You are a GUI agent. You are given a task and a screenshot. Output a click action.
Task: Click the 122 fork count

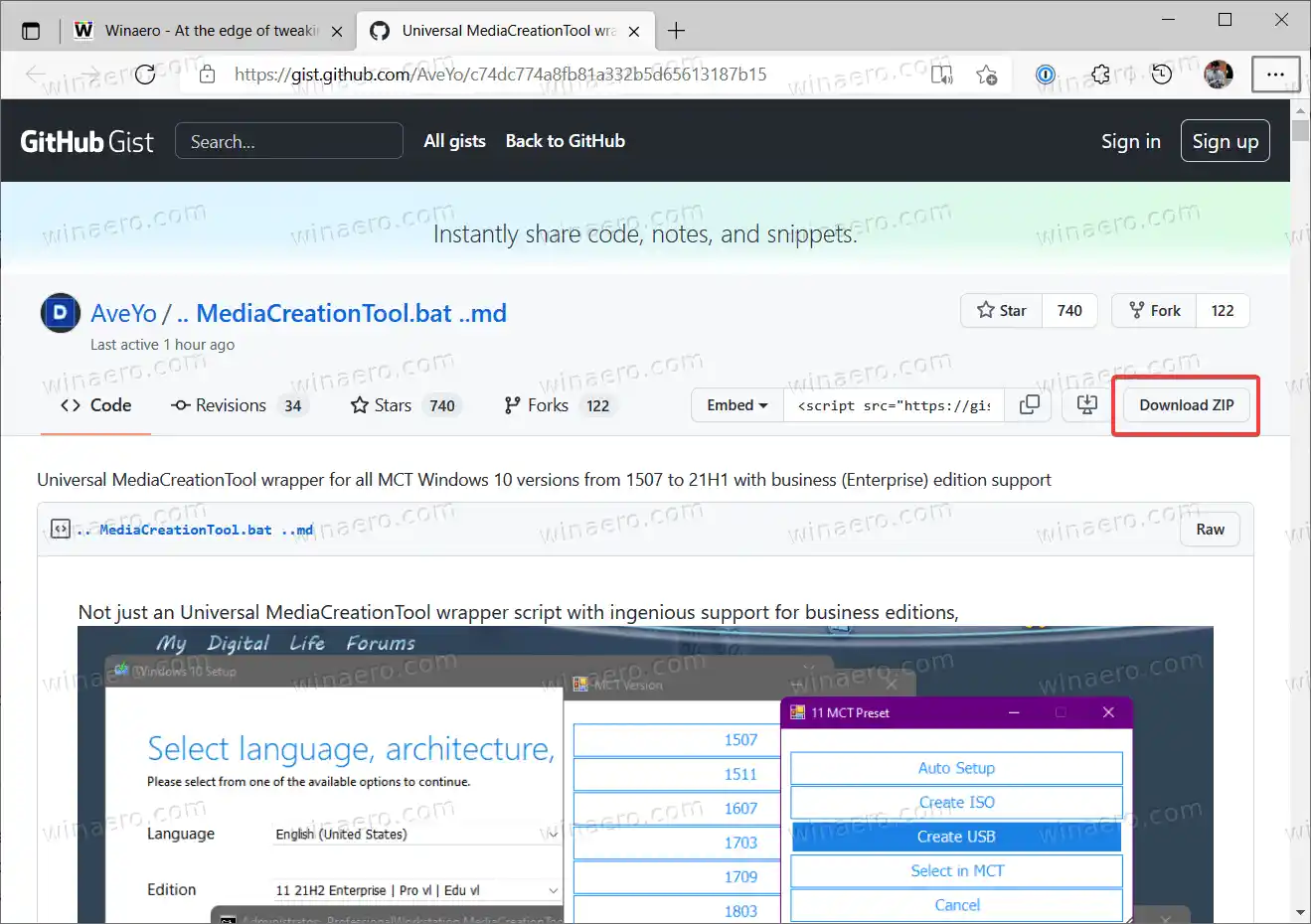(x=1223, y=311)
